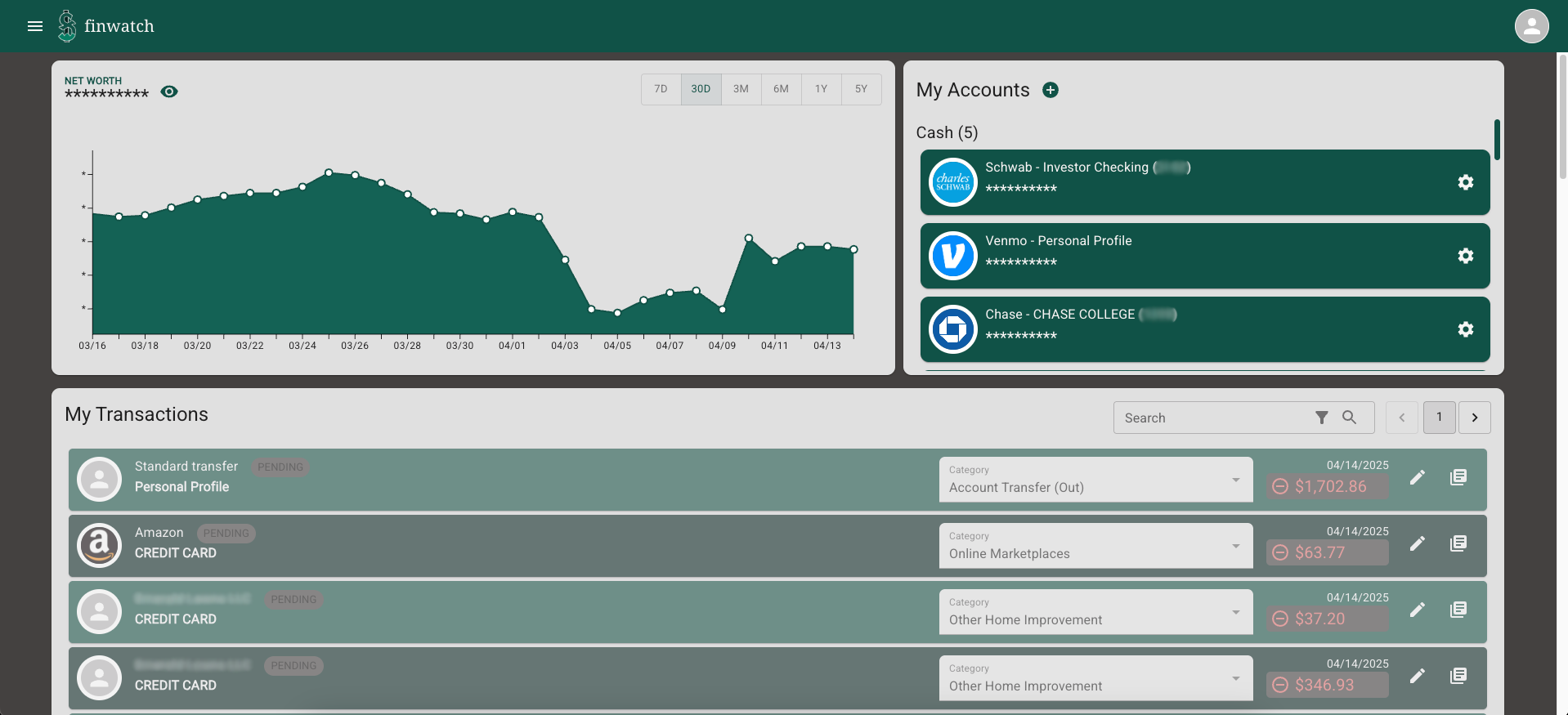Switch chart range to 1Y
The image size is (1568, 715).
point(821,89)
